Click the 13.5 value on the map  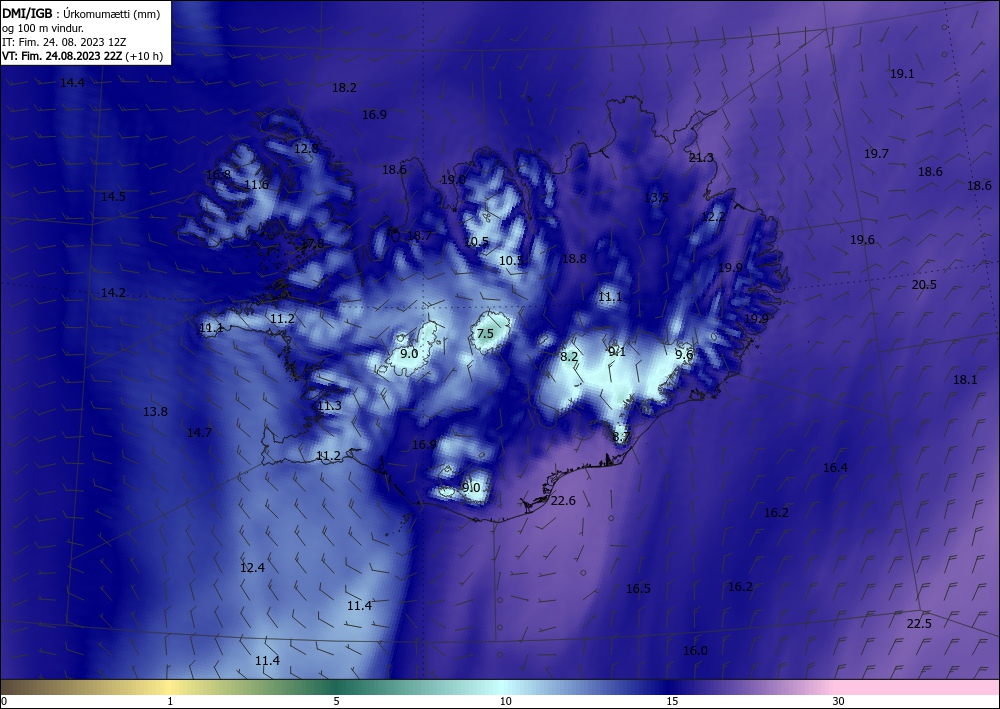pyautogui.click(x=656, y=198)
